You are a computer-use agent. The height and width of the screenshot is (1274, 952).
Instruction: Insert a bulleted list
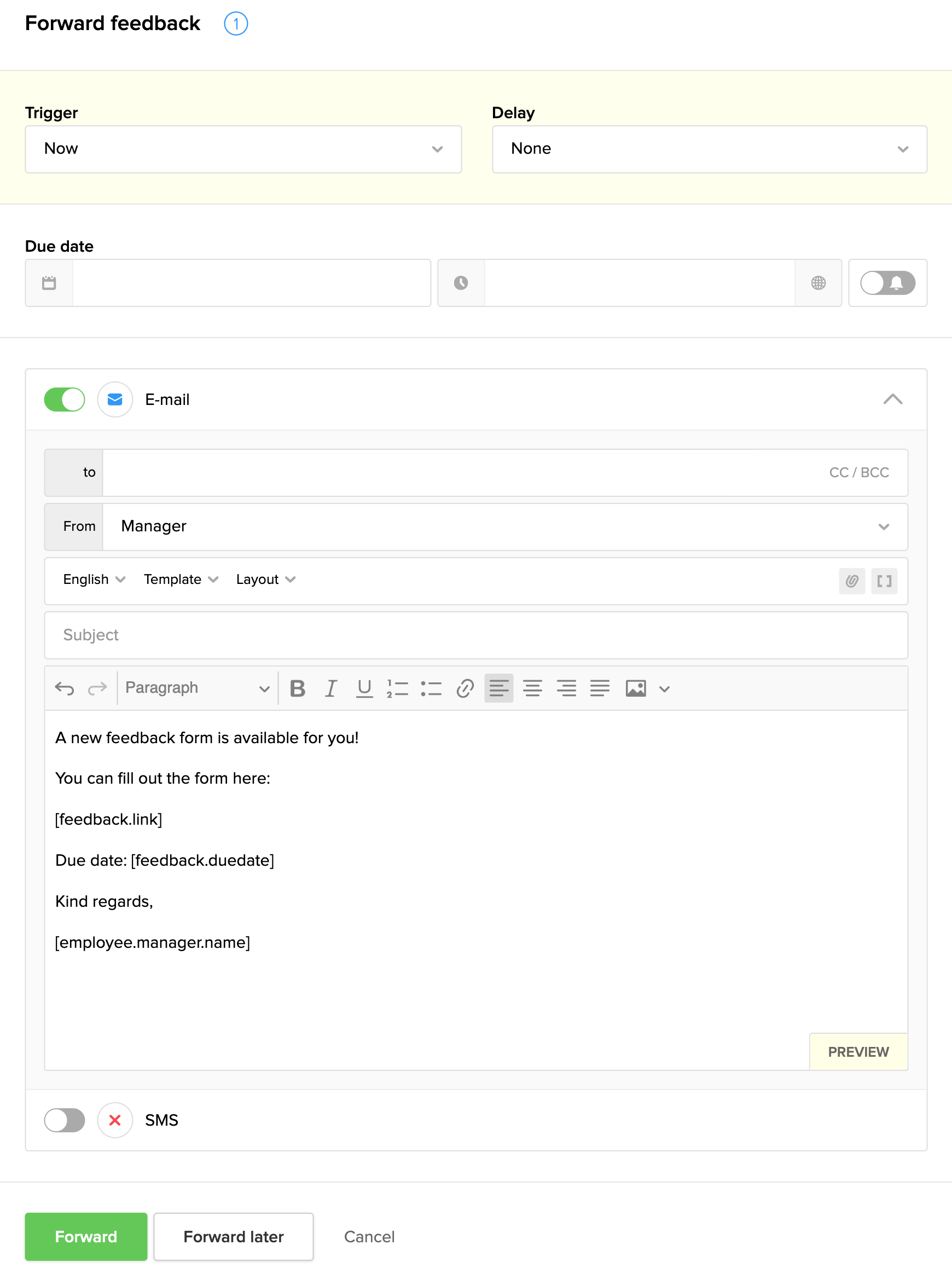pyautogui.click(x=431, y=688)
